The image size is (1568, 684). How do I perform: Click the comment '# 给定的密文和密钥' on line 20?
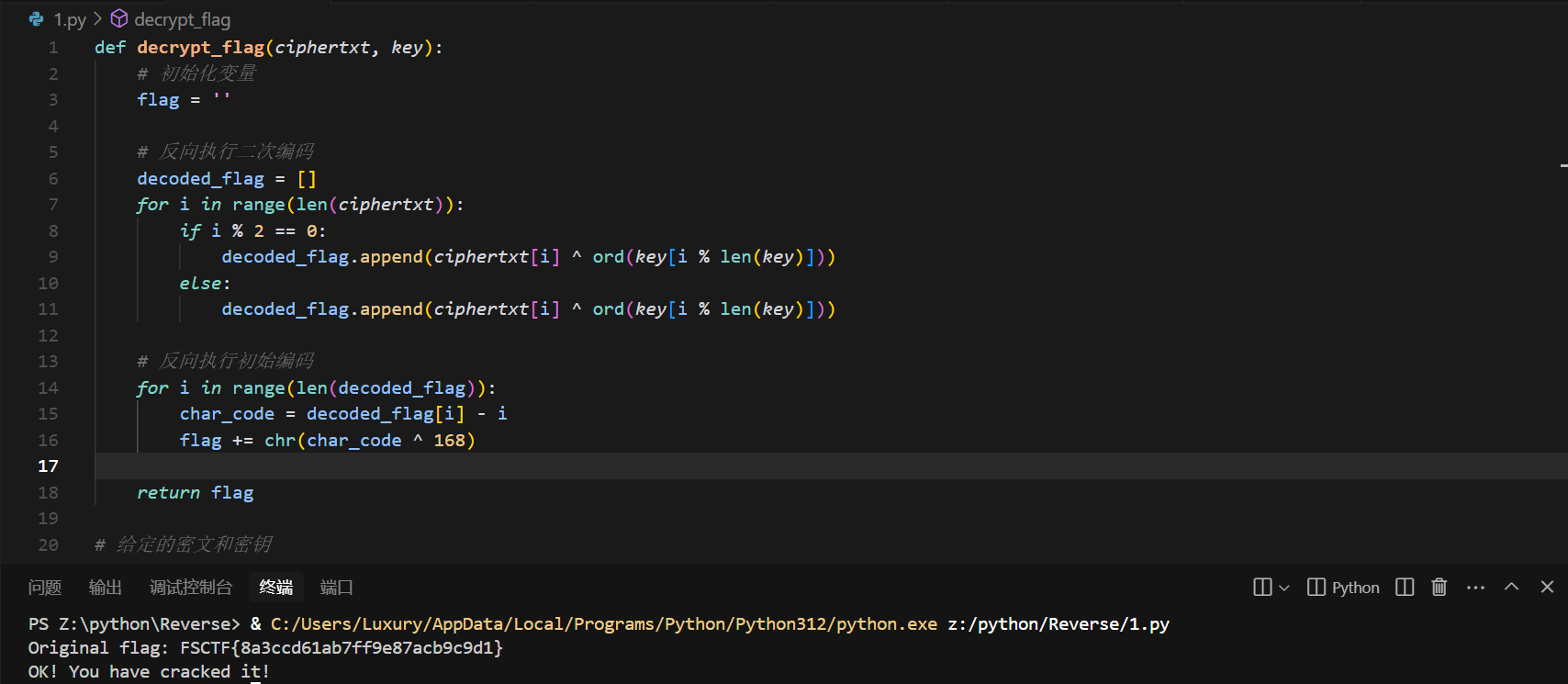(x=184, y=545)
